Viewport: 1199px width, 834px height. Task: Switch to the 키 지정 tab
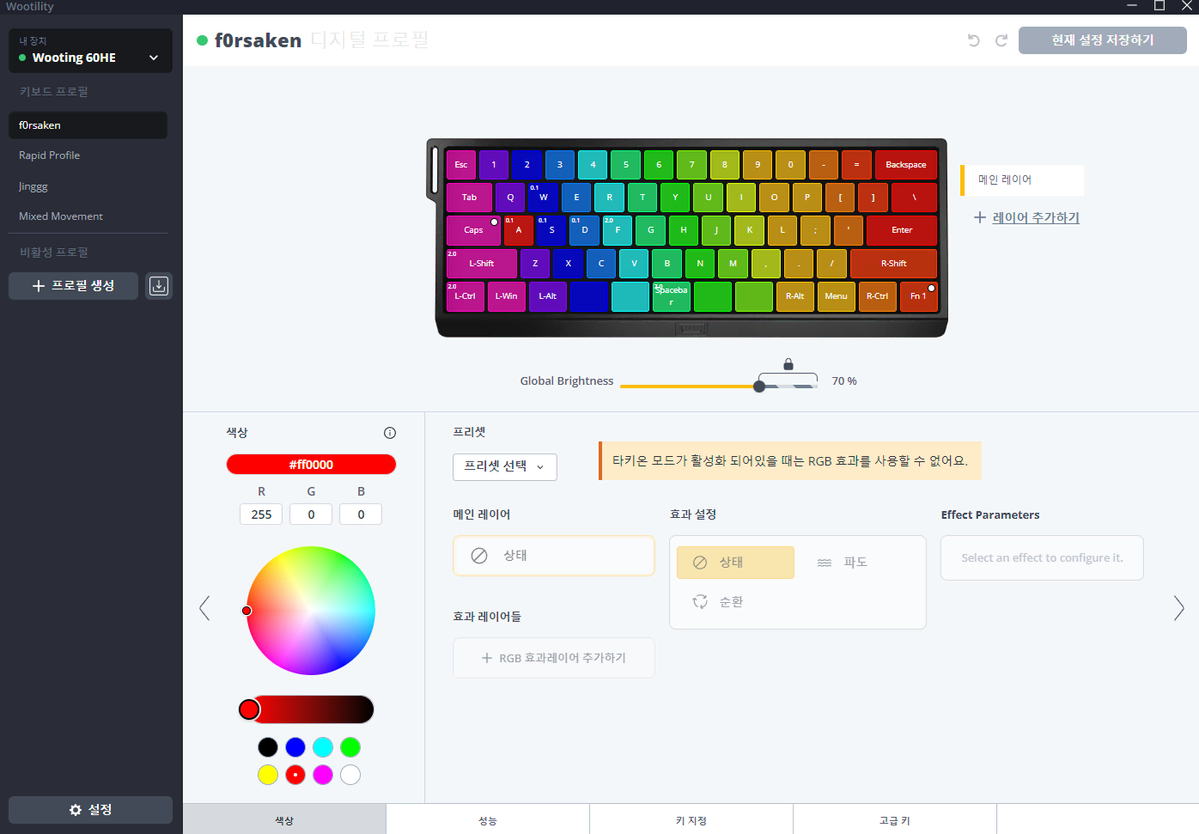click(x=691, y=819)
